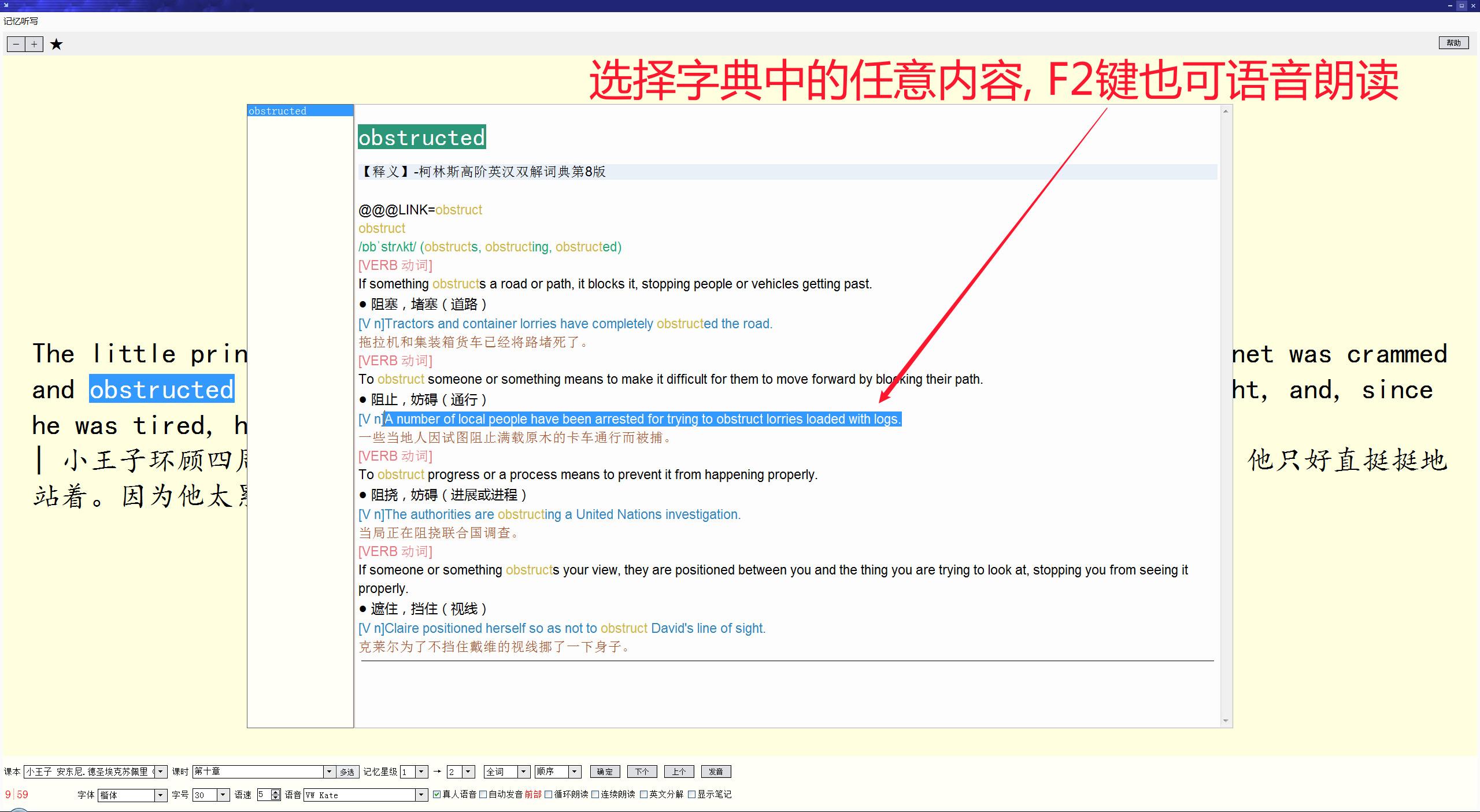
Task: Click the plus font-size button
Action: pyautogui.click(x=34, y=45)
